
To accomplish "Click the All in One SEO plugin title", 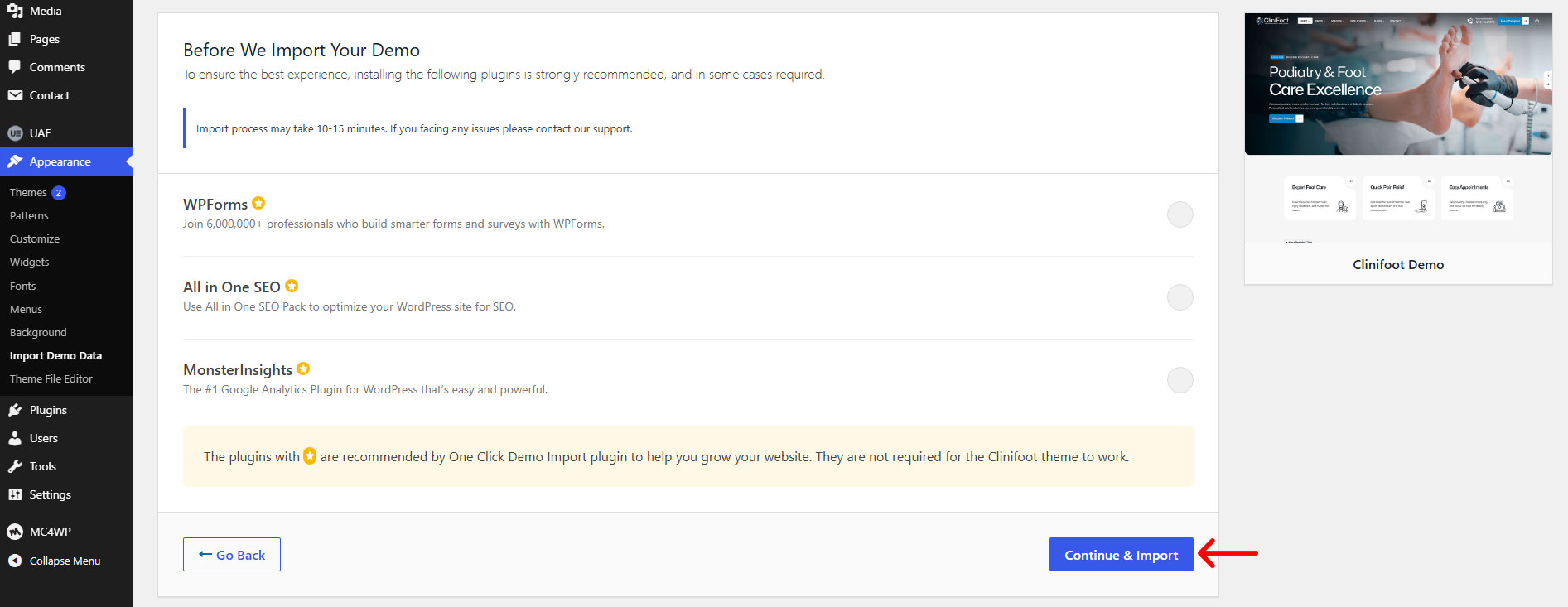I will pos(232,287).
